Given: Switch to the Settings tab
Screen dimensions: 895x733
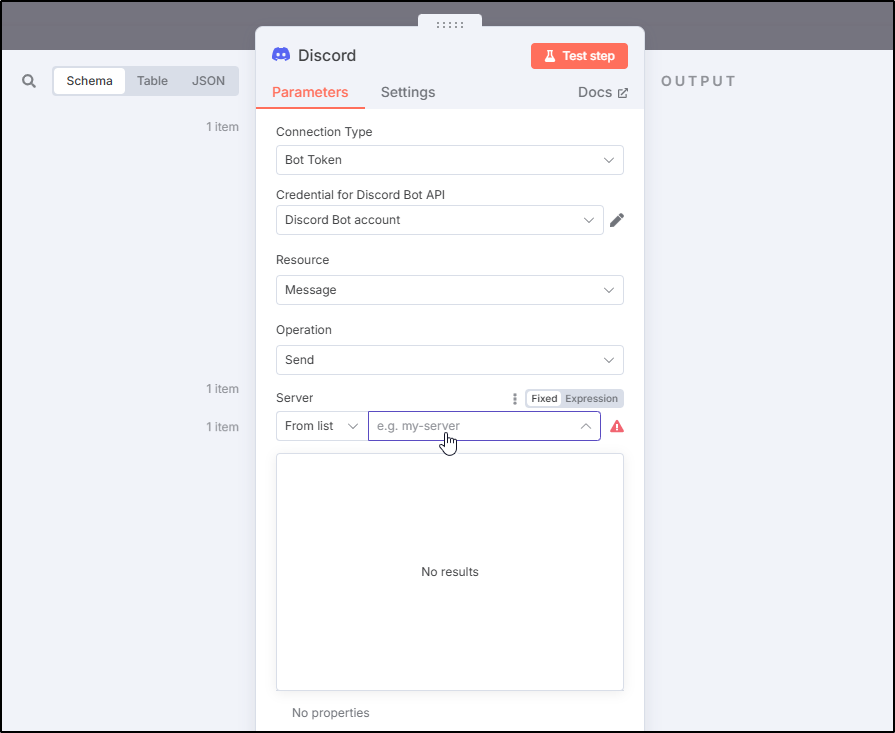Looking at the screenshot, I should tap(408, 92).
